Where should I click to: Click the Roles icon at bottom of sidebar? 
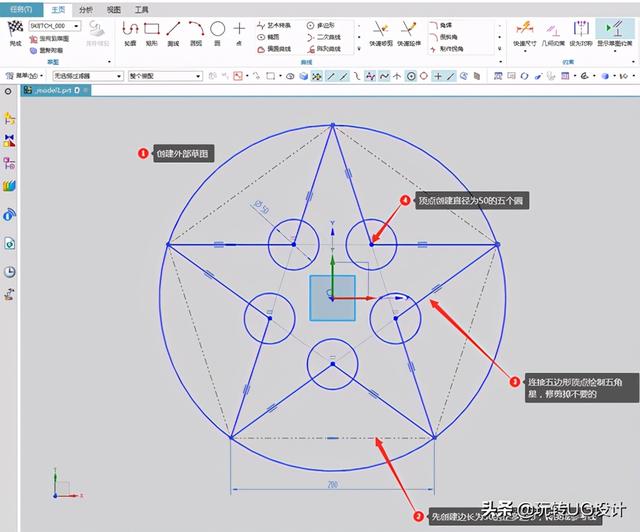pyautogui.click(x=9, y=294)
